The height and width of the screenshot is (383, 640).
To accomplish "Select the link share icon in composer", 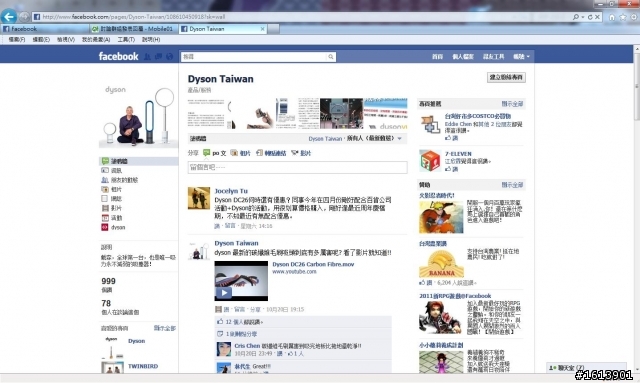I will click(x=259, y=153).
